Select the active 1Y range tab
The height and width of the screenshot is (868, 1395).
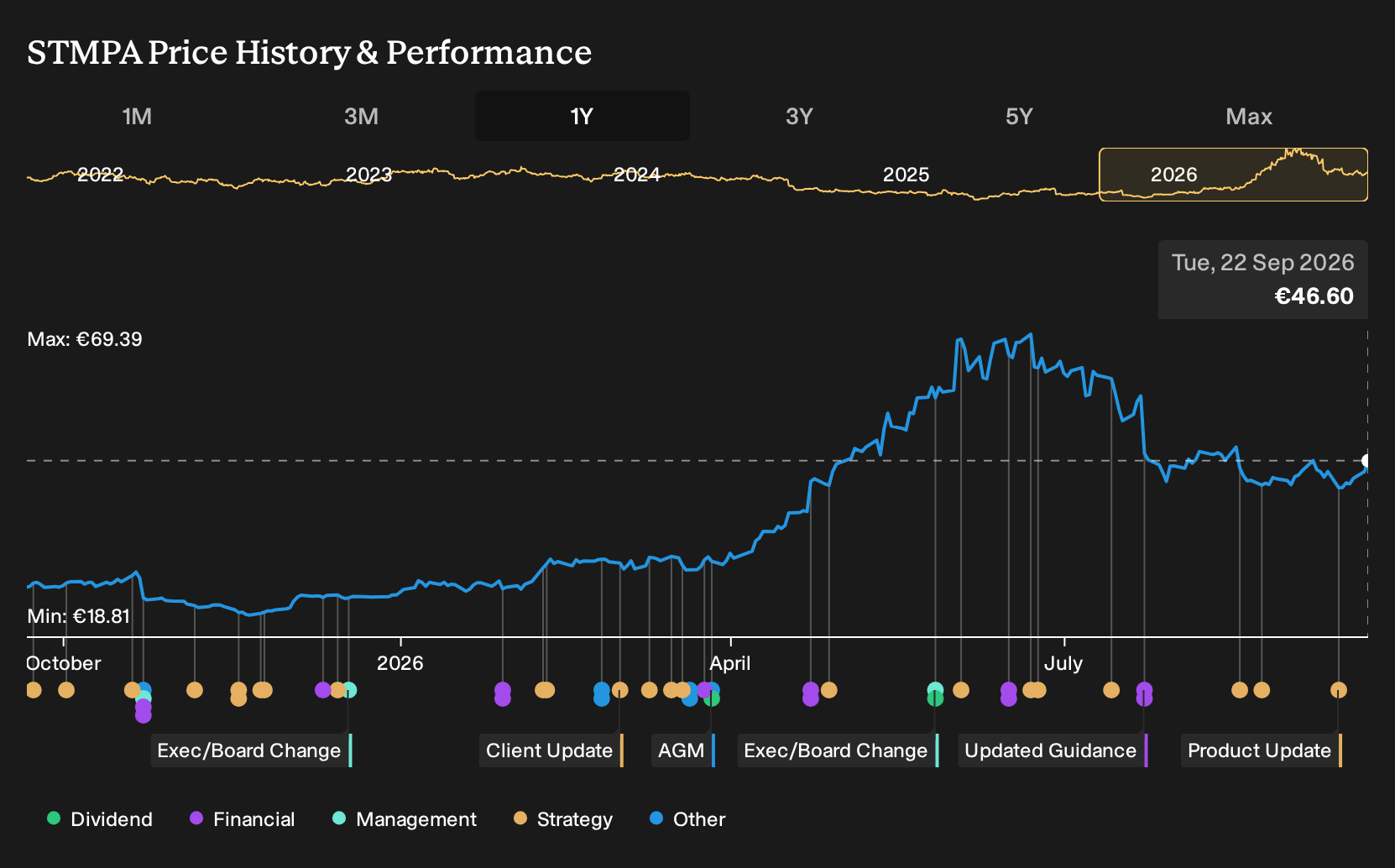click(x=583, y=116)
